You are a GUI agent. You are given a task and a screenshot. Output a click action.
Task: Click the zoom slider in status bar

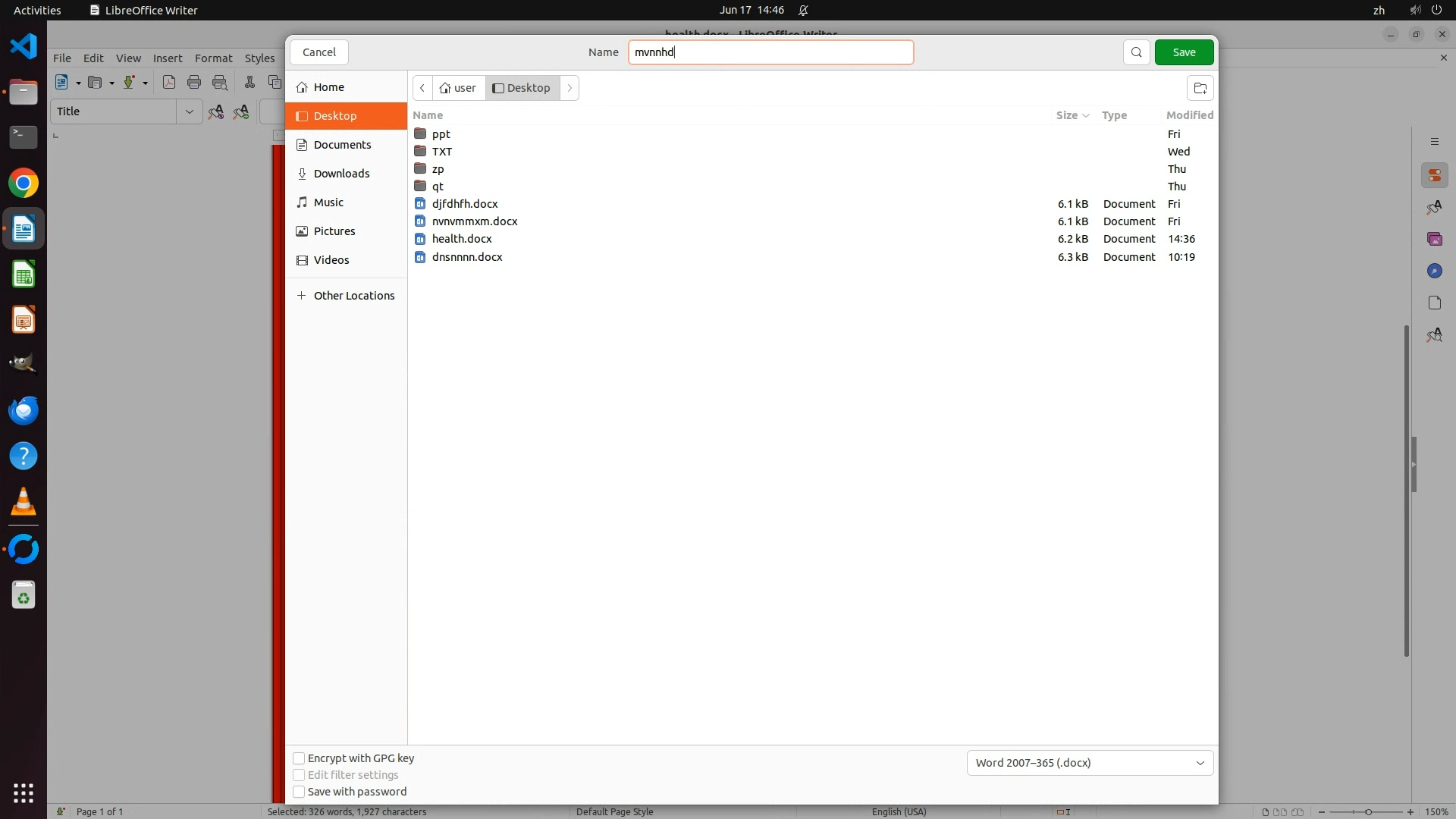[1367, 812]
